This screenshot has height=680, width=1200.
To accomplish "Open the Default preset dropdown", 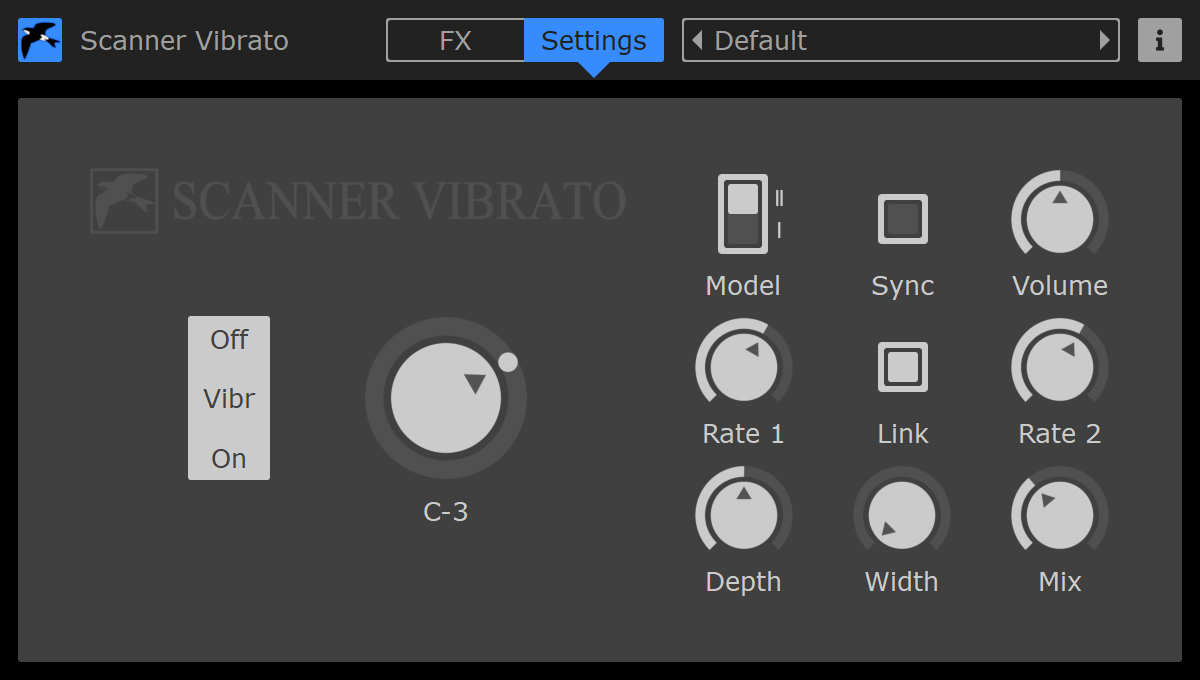I will (901, 40).
